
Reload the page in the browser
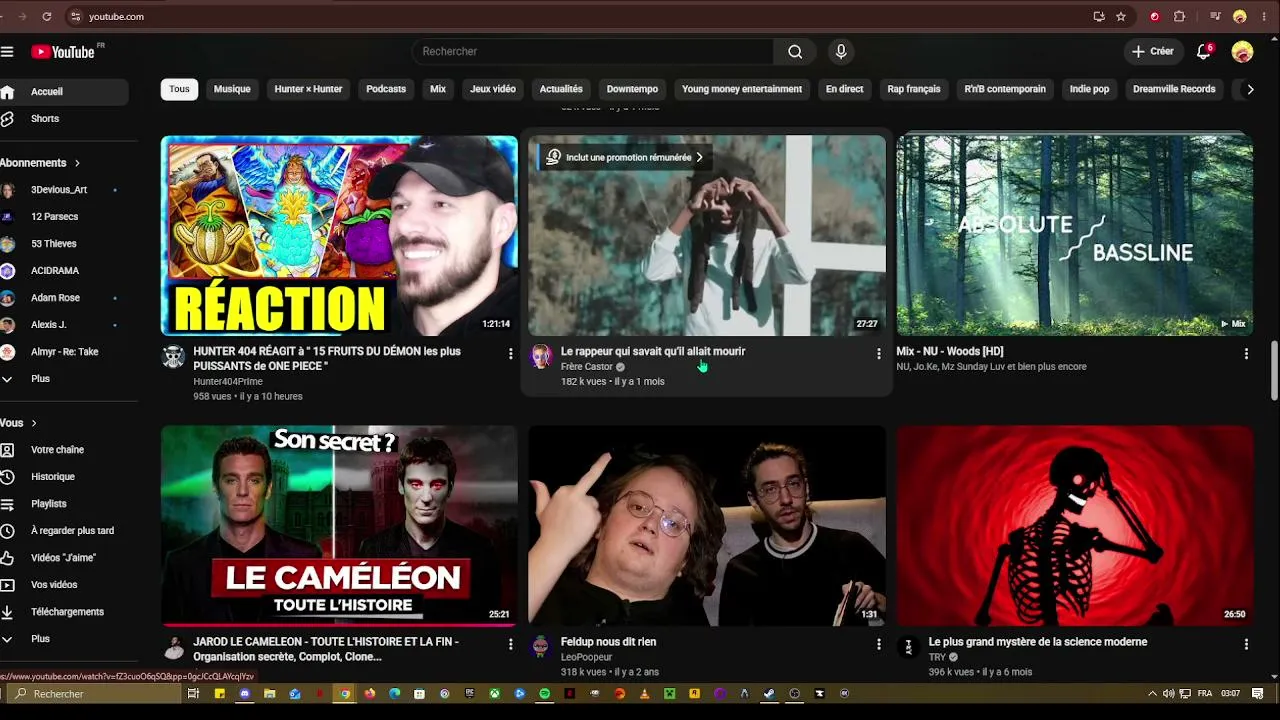click(47, 17)
